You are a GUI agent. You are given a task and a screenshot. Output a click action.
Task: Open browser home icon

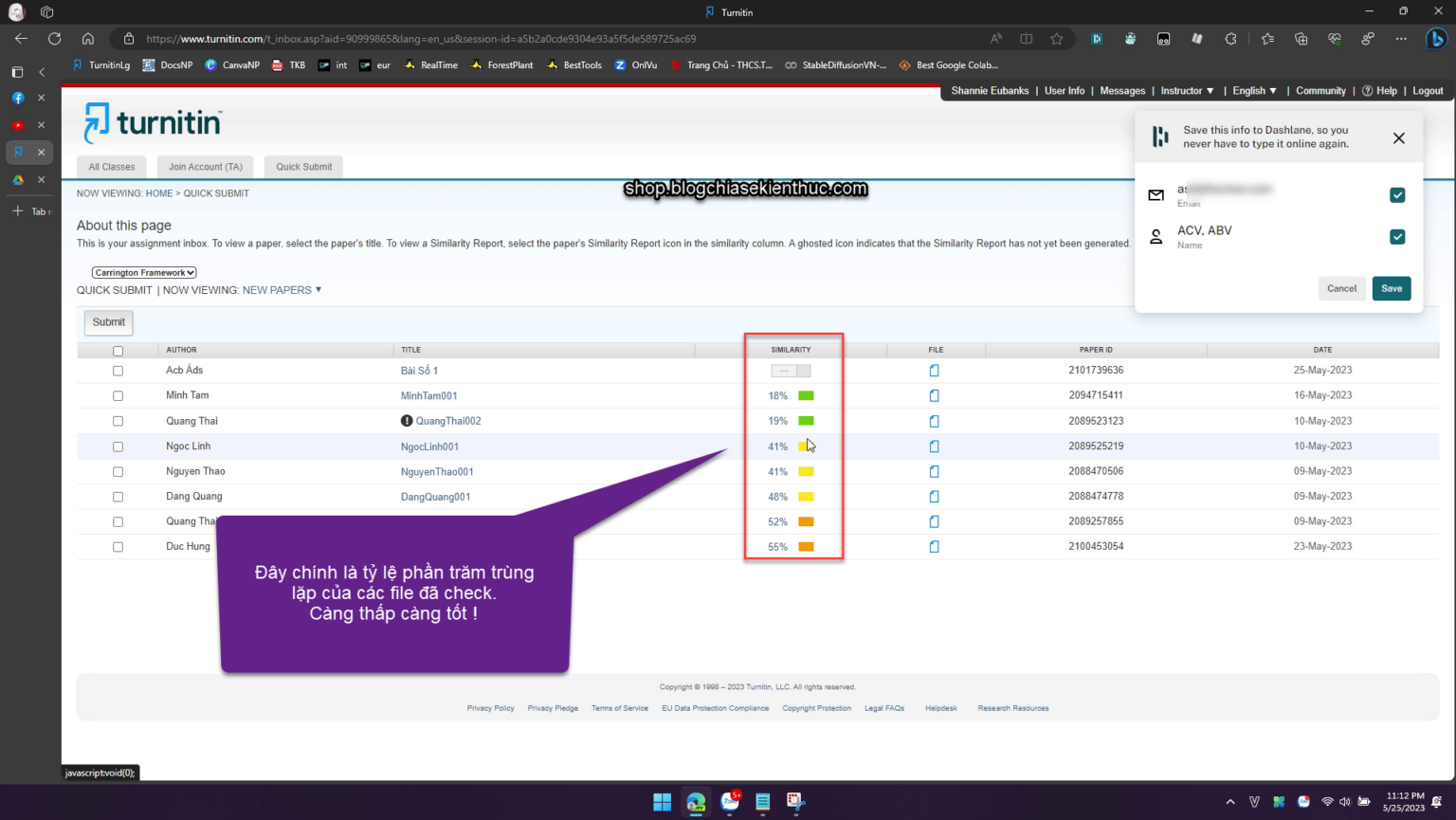tap(87, 39)
